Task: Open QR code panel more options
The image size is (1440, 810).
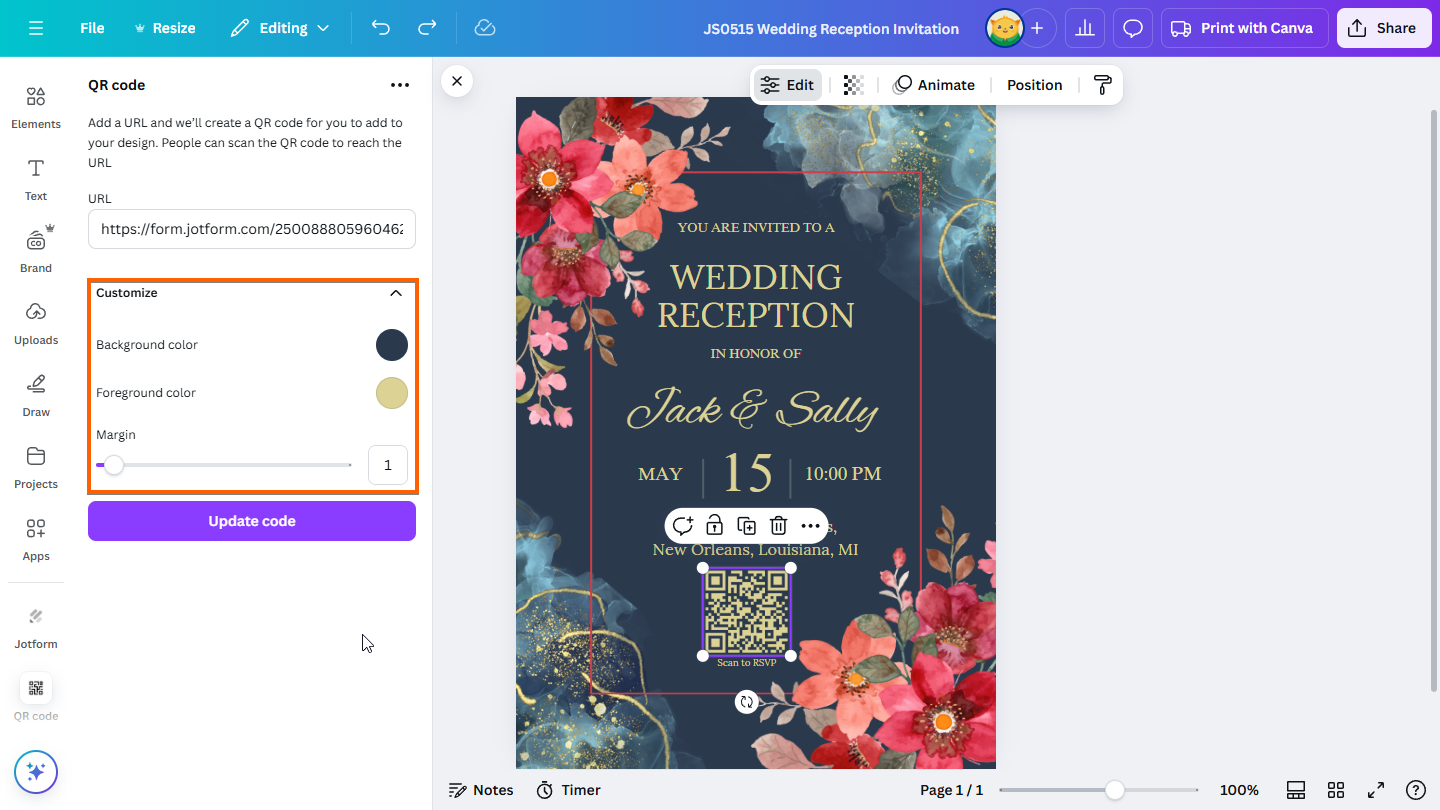Action: [400, 85]
